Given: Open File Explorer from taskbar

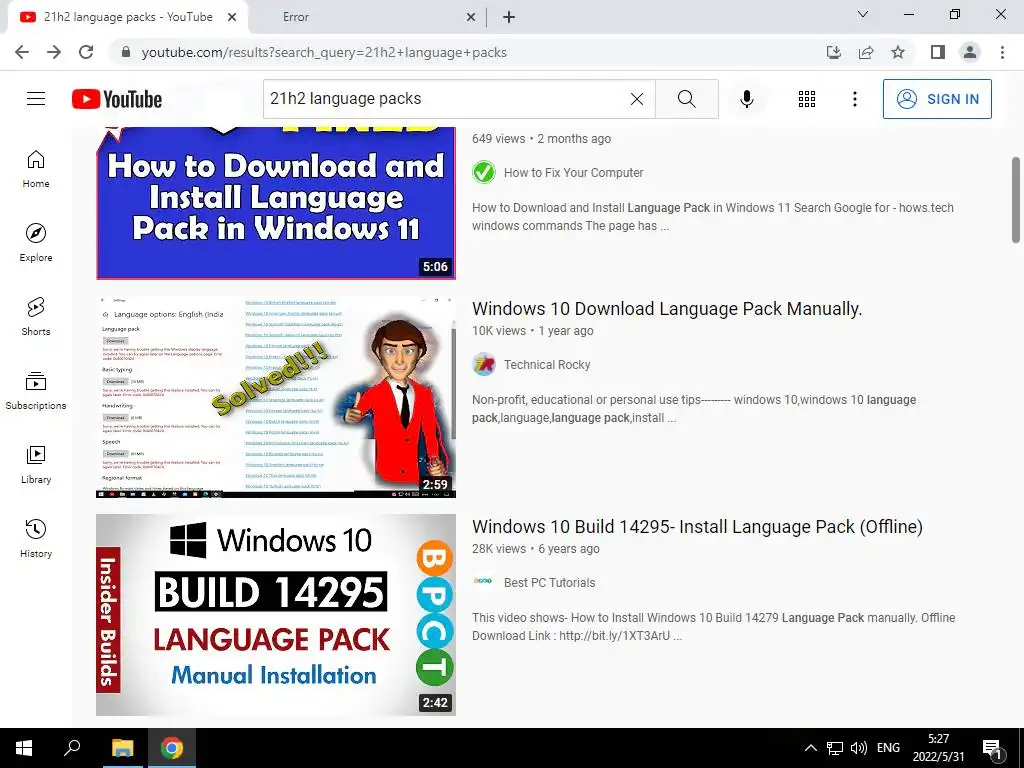Looking at the screenshot, I should [x=123, y=748].
